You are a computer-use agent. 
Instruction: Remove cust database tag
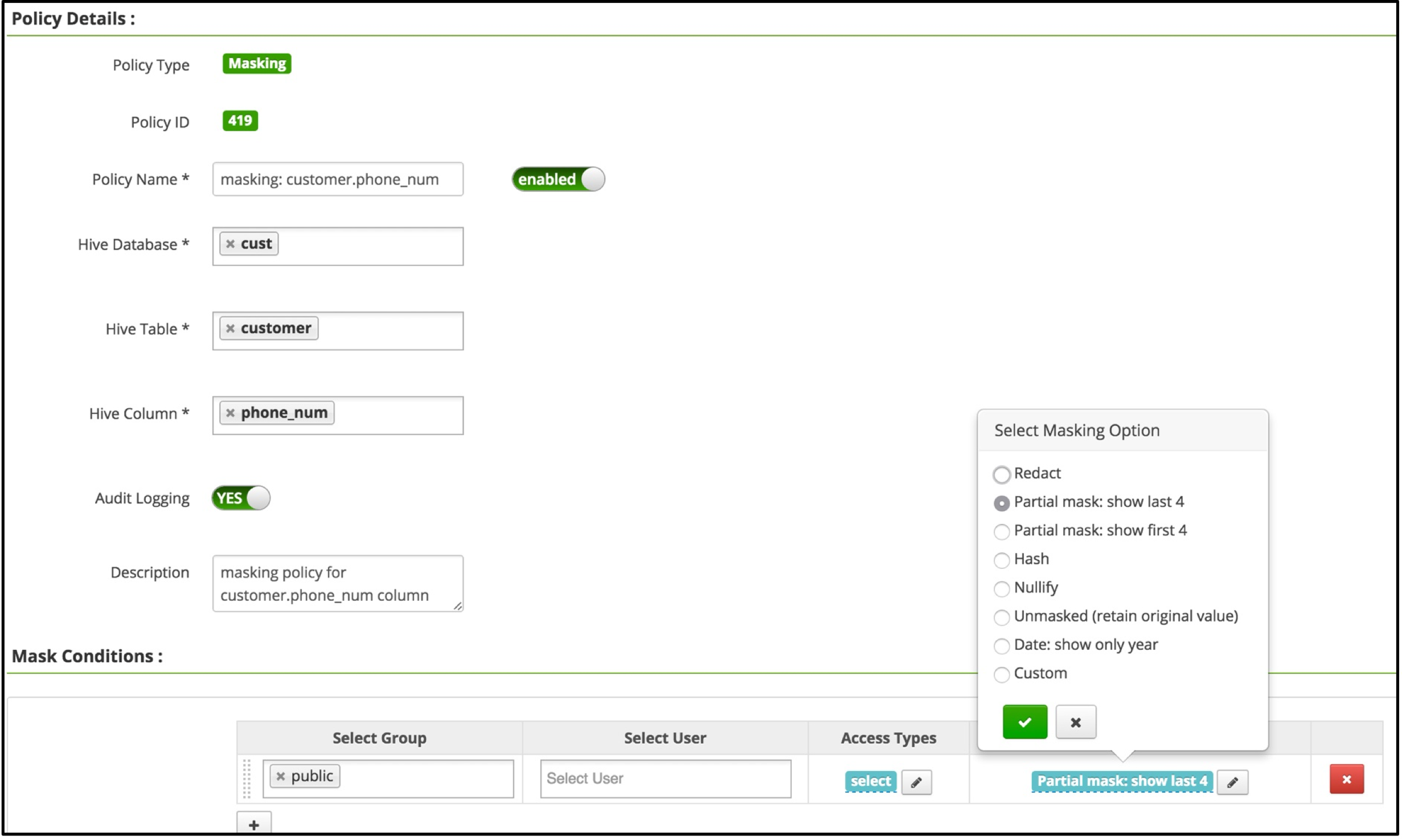point(231,244)
